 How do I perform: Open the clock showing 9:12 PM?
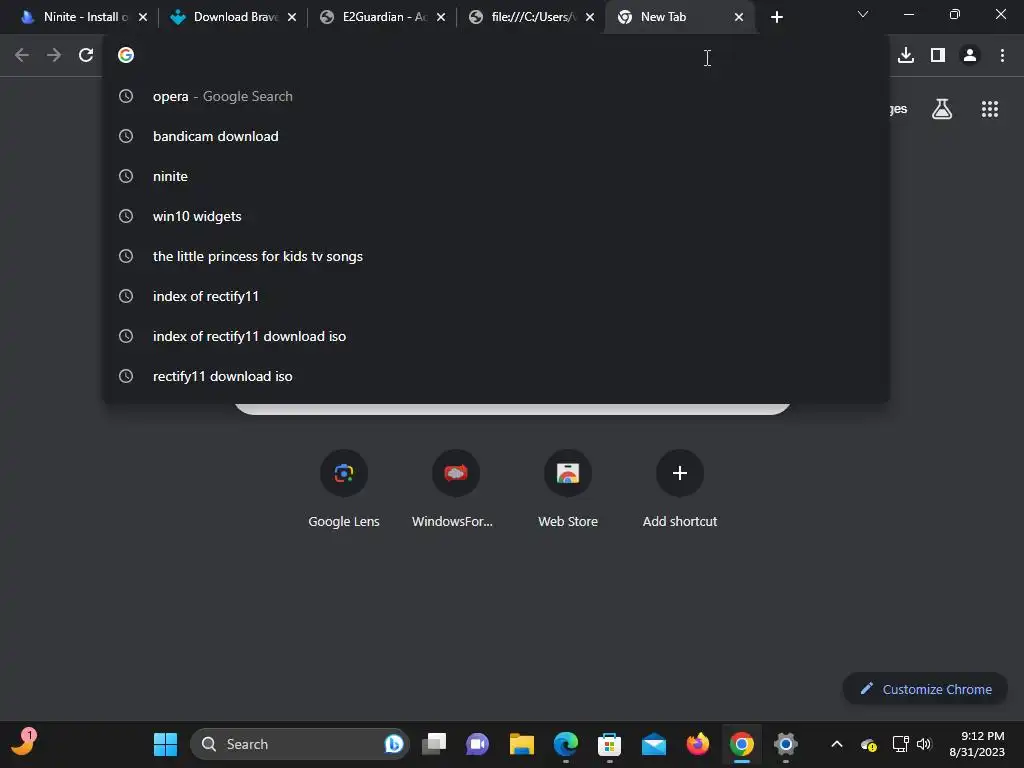coord(976,744)
